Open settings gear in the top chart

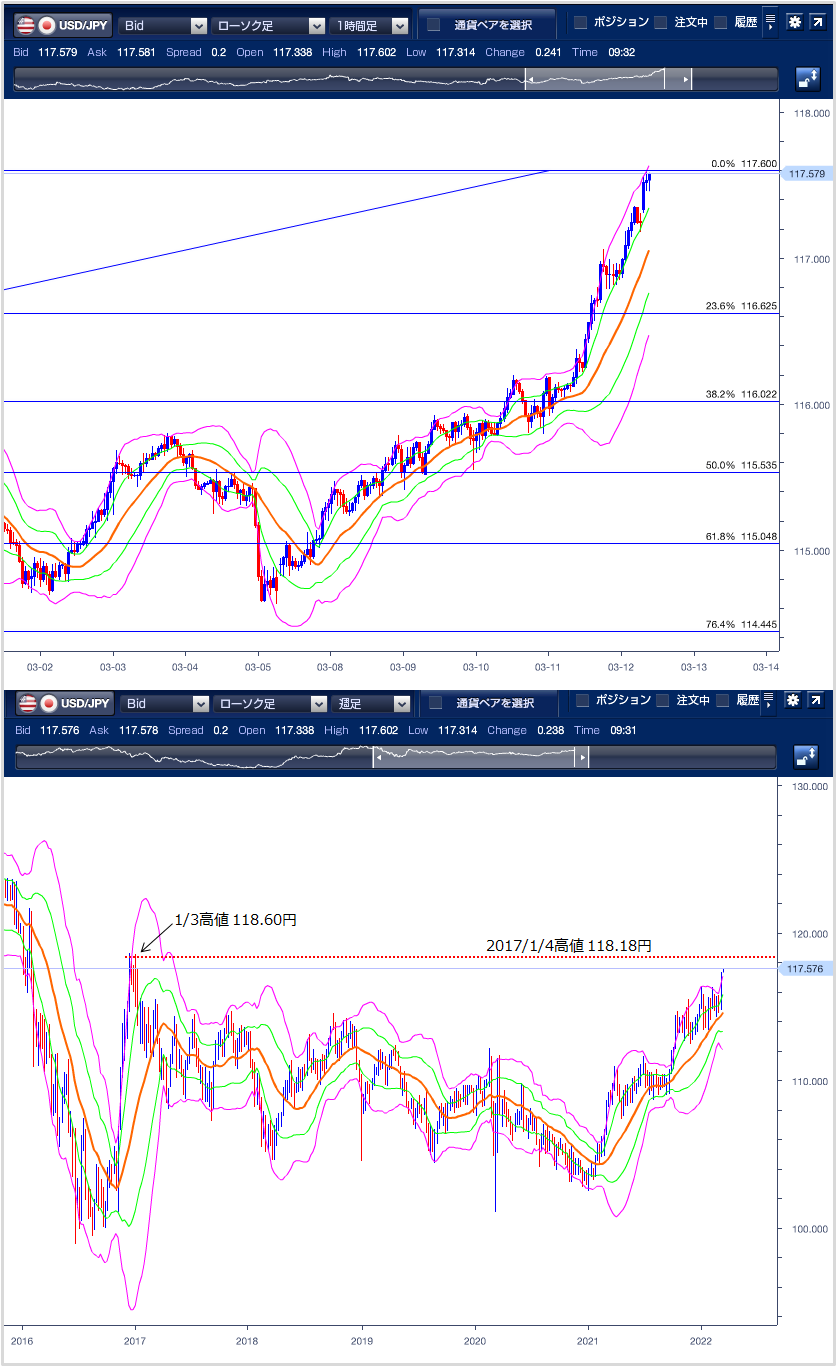click(794, 22)
